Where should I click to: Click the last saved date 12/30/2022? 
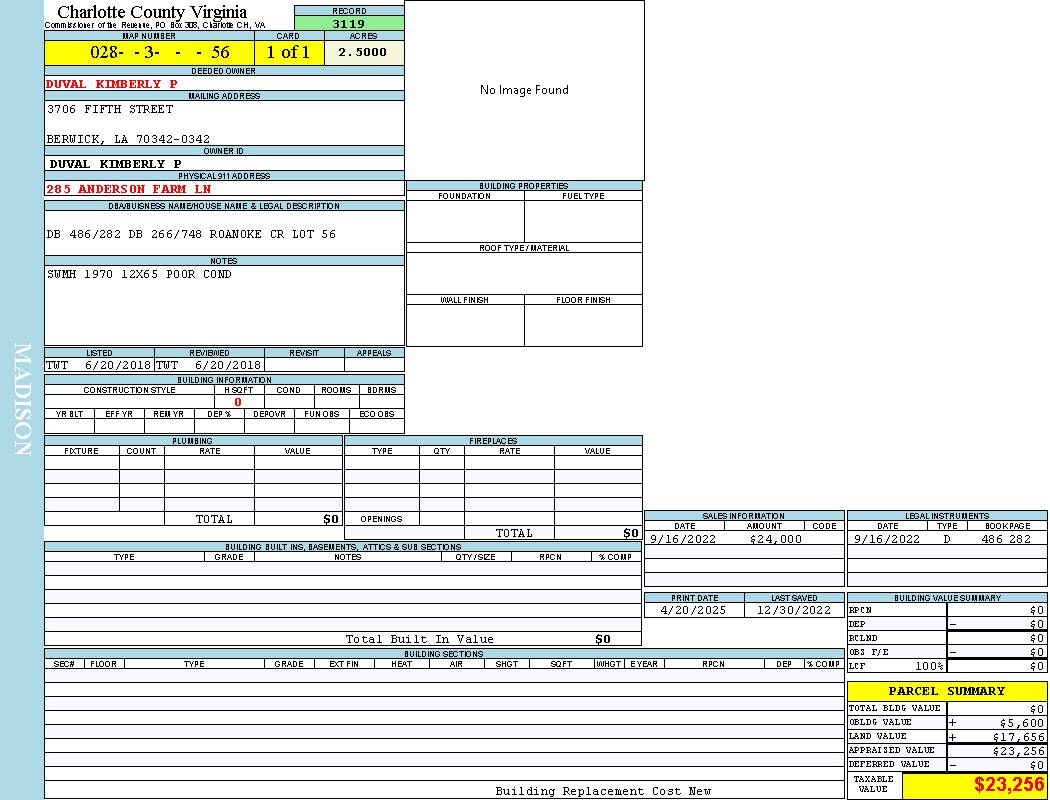(x=794, y=610)
